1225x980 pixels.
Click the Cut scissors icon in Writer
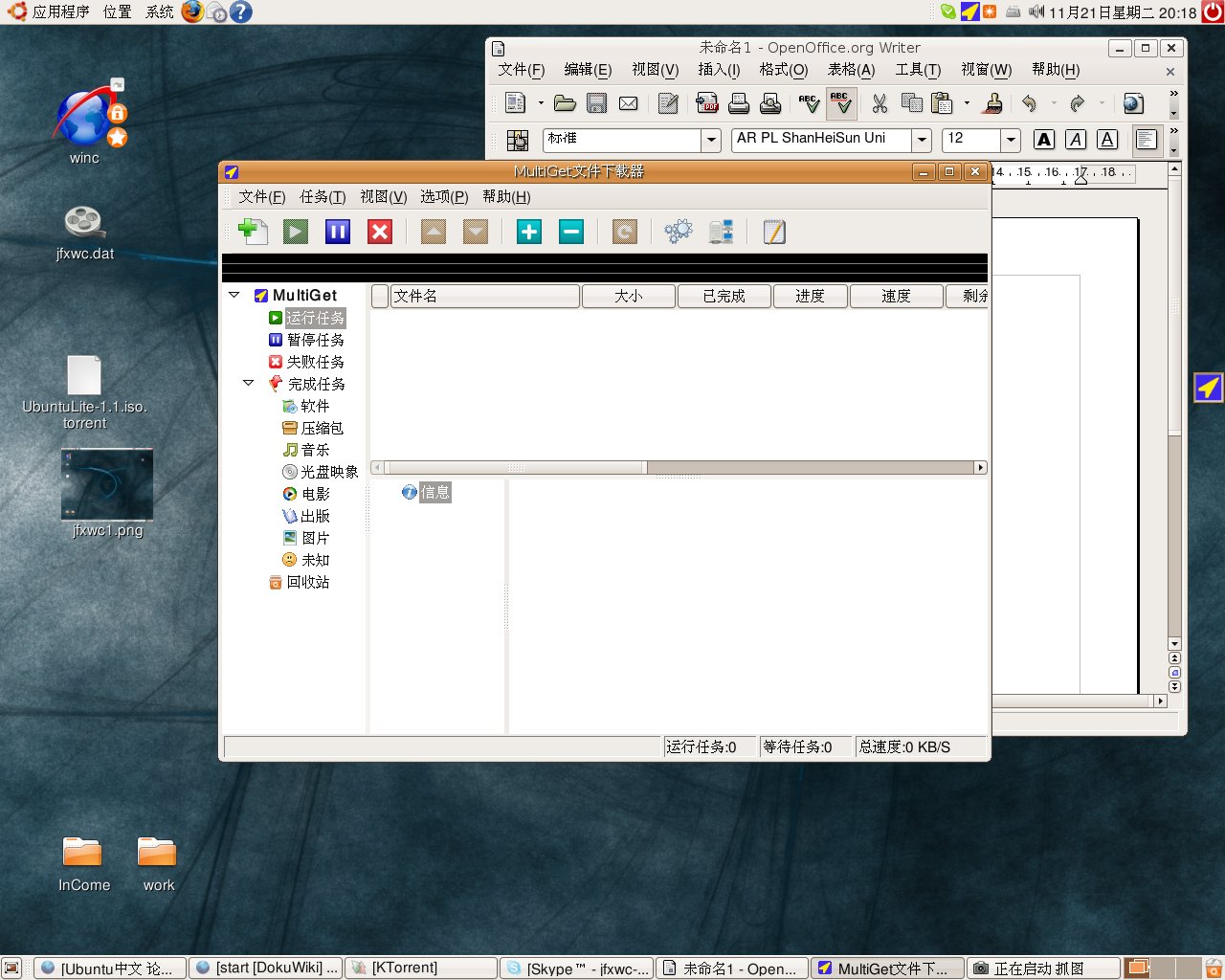pos(880,103)
